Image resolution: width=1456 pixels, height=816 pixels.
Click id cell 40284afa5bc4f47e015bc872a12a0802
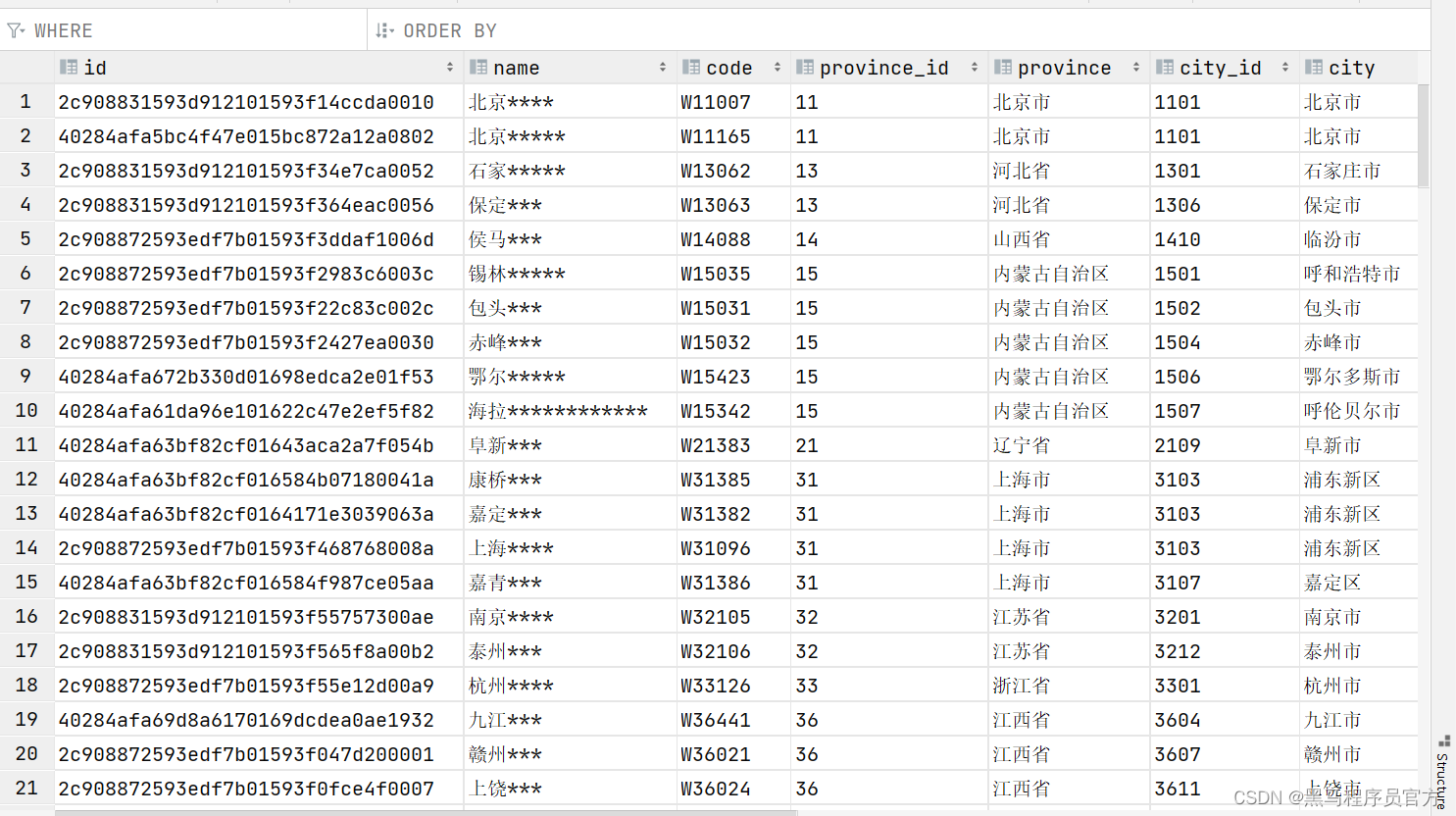point(259,136)
